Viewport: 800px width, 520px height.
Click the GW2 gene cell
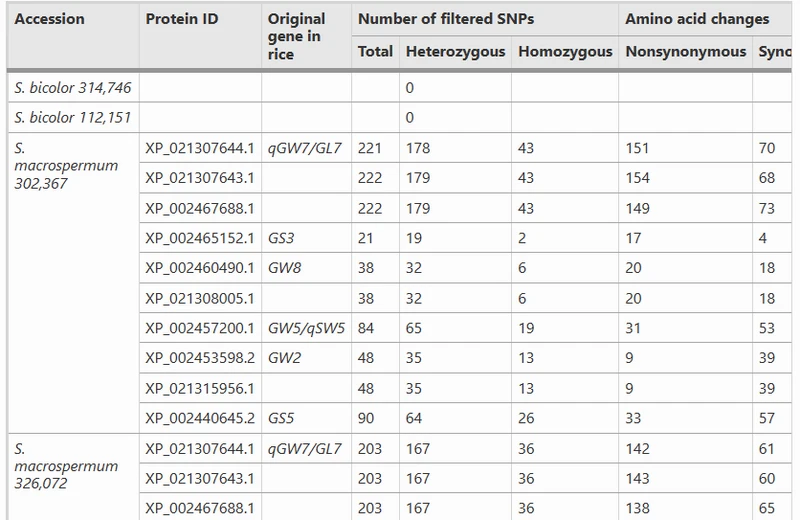pos(284,358)
